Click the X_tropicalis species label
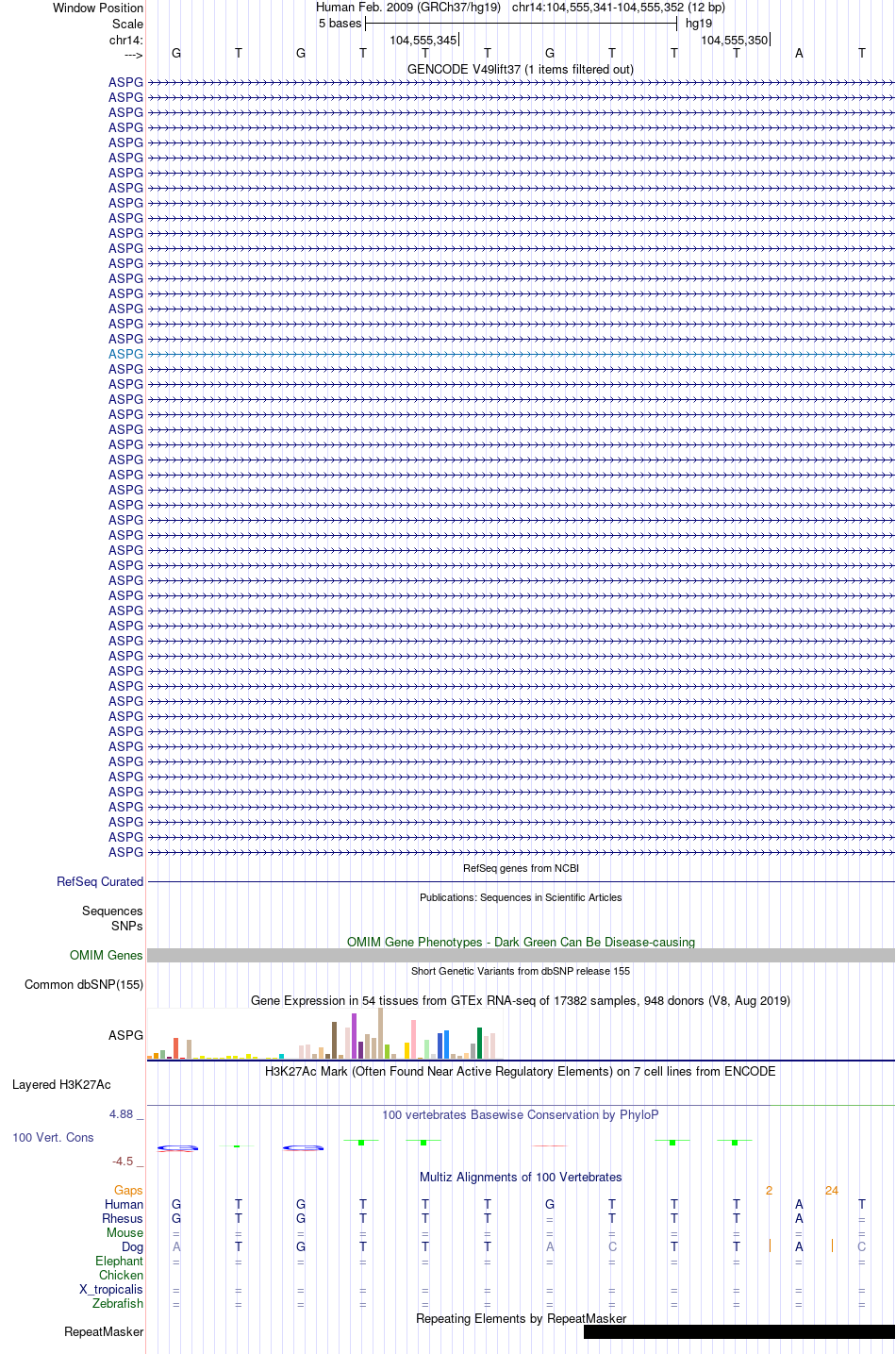The height and width of the screenshot is (1354, 896). [111, 1289]
